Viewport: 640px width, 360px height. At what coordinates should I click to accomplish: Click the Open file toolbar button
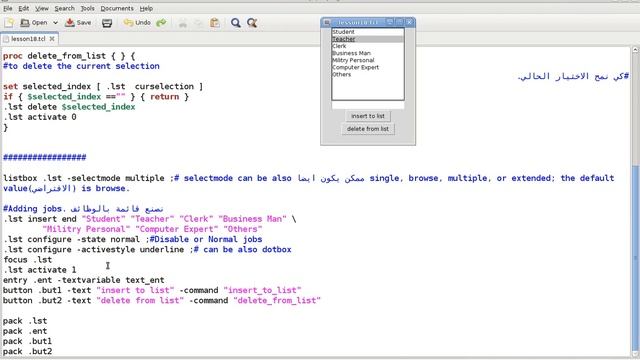tap(34, 23)
